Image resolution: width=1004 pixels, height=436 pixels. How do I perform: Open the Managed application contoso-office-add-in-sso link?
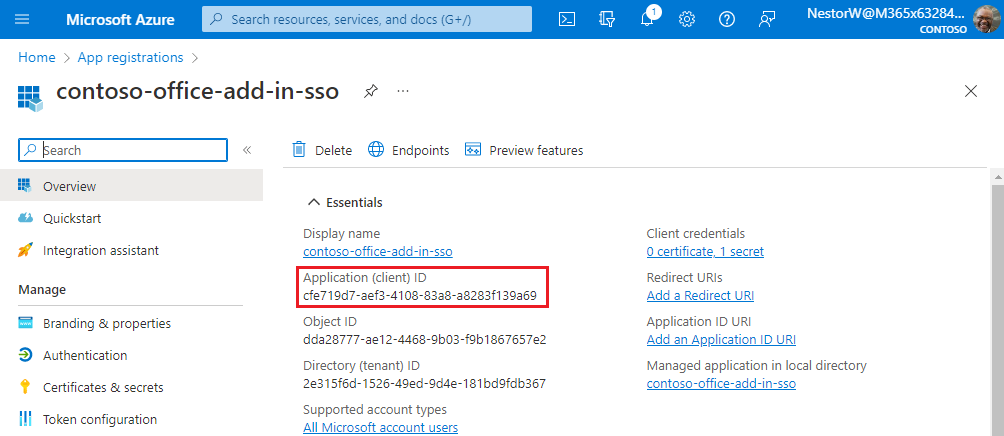[x=721, y=384]
